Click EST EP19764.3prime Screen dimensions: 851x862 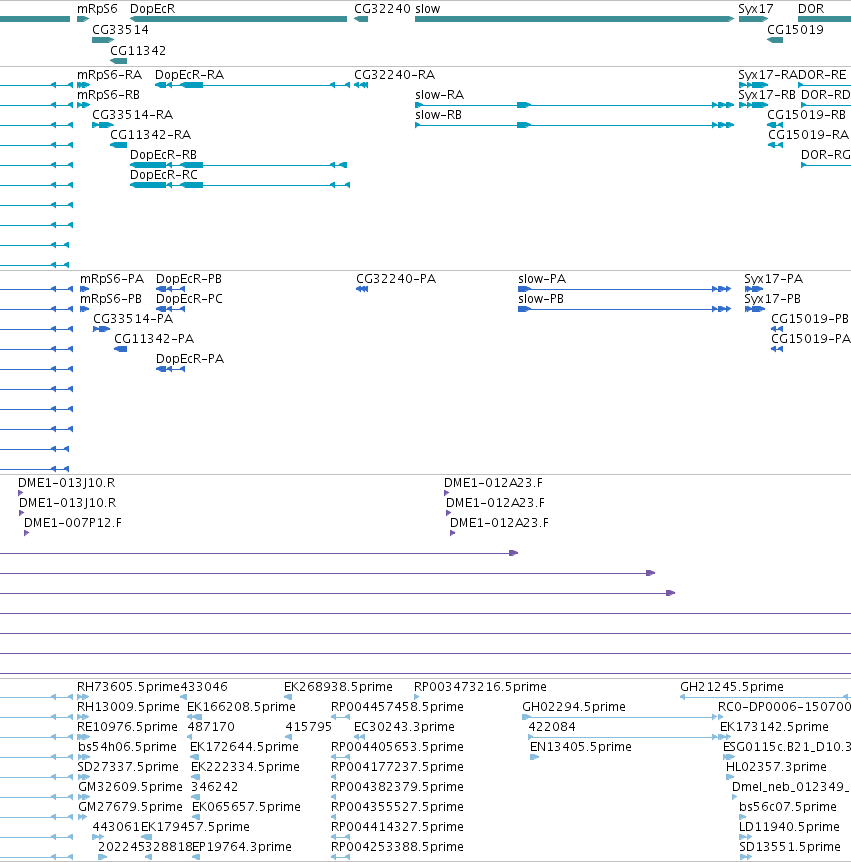pos(242,847)
